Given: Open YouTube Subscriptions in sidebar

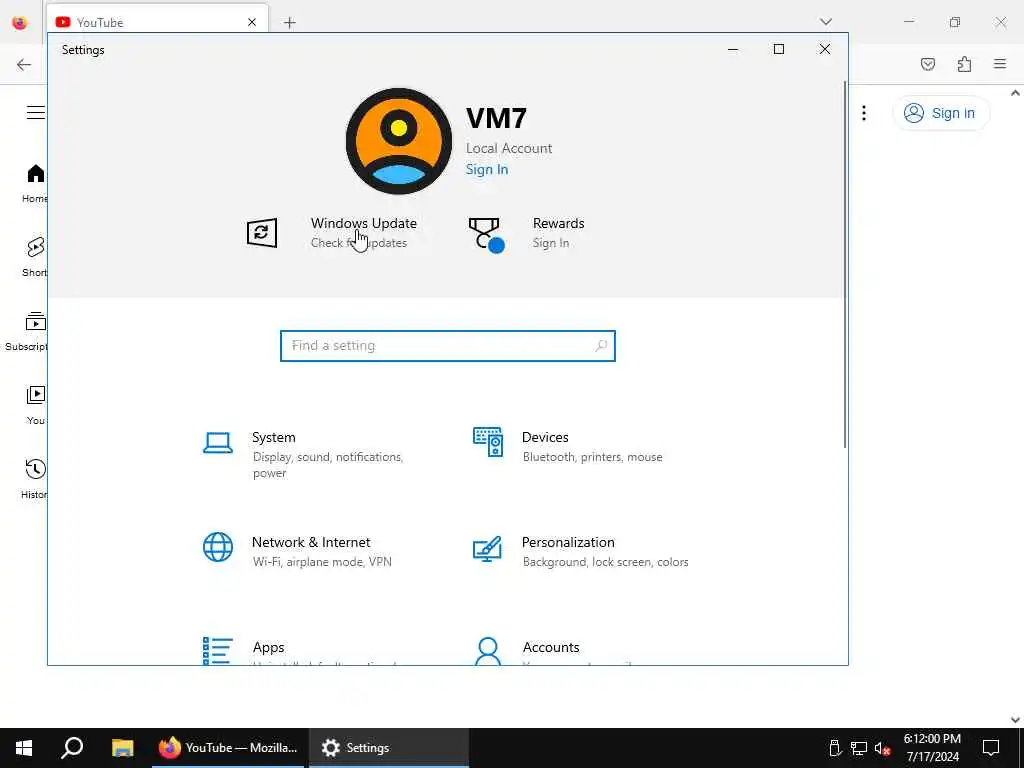Looking at the screenshot, I should [26, 331].
